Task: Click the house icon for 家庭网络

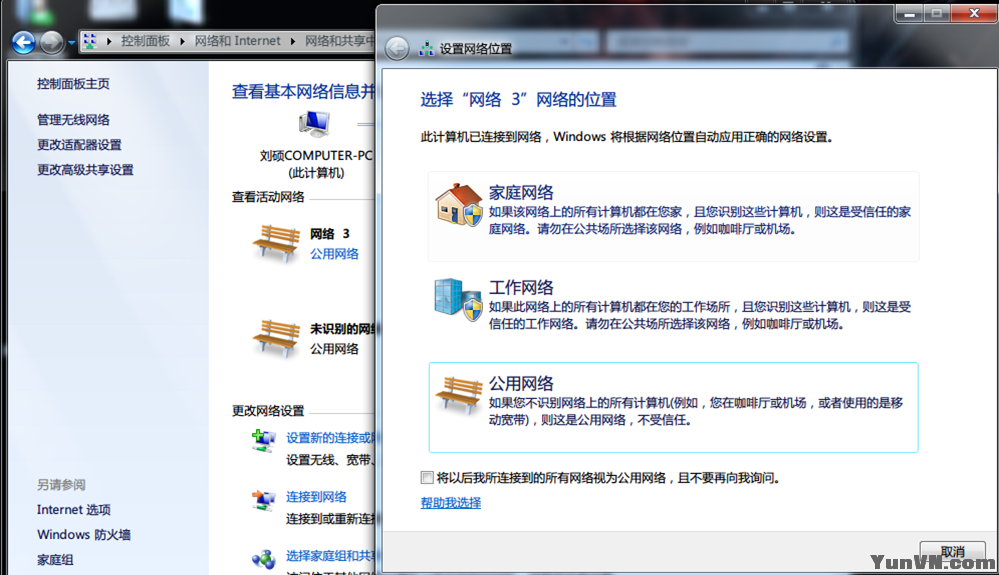Action: tap(458, 205)
